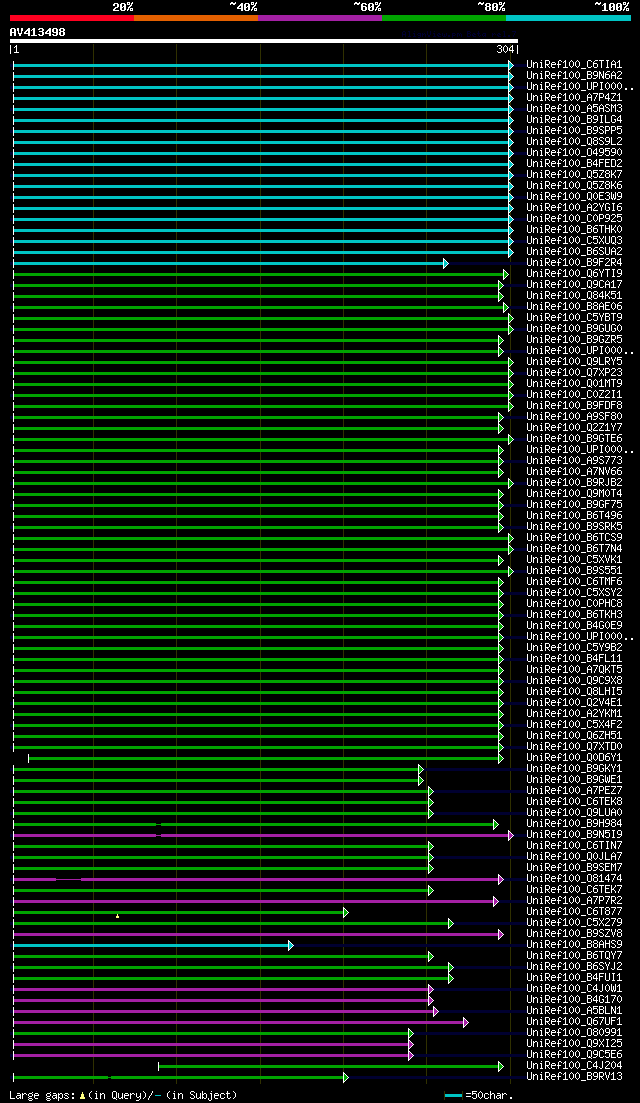Image resolution: width=640 pixels, height=1103 pixels.
Task: Select subject UniRef100_Q8S9L2
Action: pyautogui.click(x=574, y=141)
